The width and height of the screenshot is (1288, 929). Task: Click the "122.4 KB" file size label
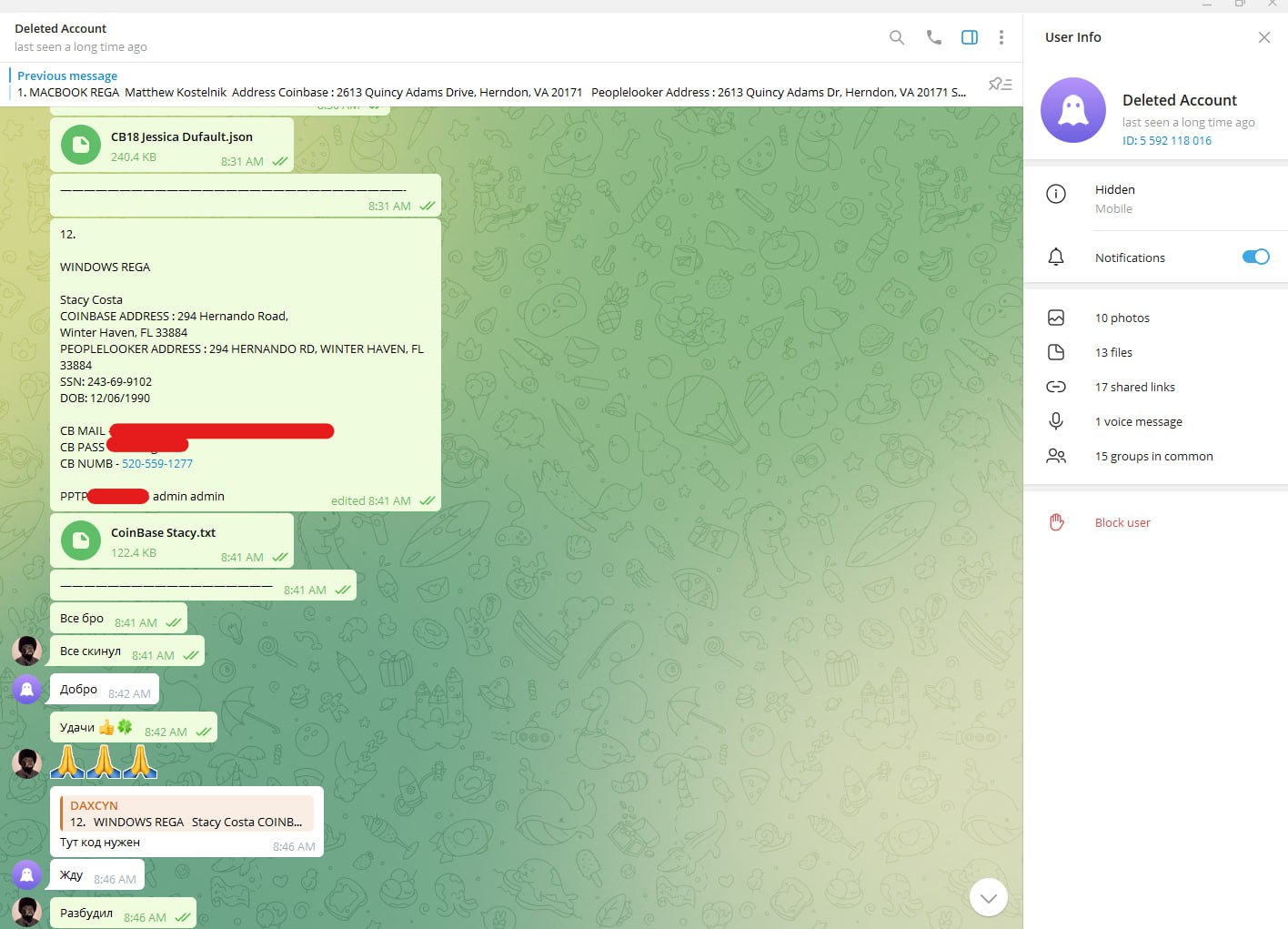(134, 553)
